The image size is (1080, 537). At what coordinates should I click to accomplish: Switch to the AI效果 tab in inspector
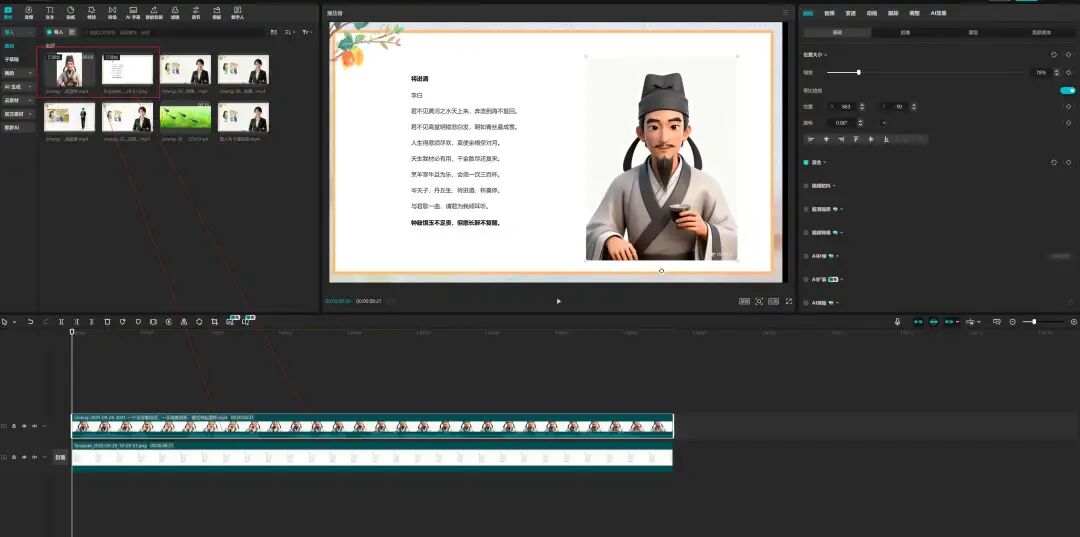tap(939, 13)
